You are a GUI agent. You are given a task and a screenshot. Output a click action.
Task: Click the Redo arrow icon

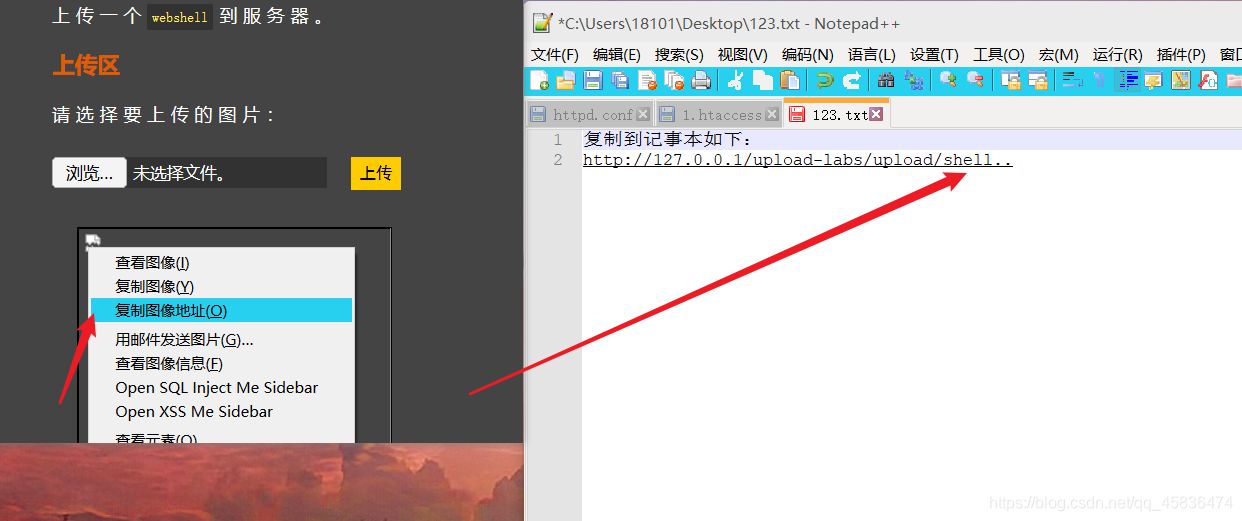click(x=852, y=81)
